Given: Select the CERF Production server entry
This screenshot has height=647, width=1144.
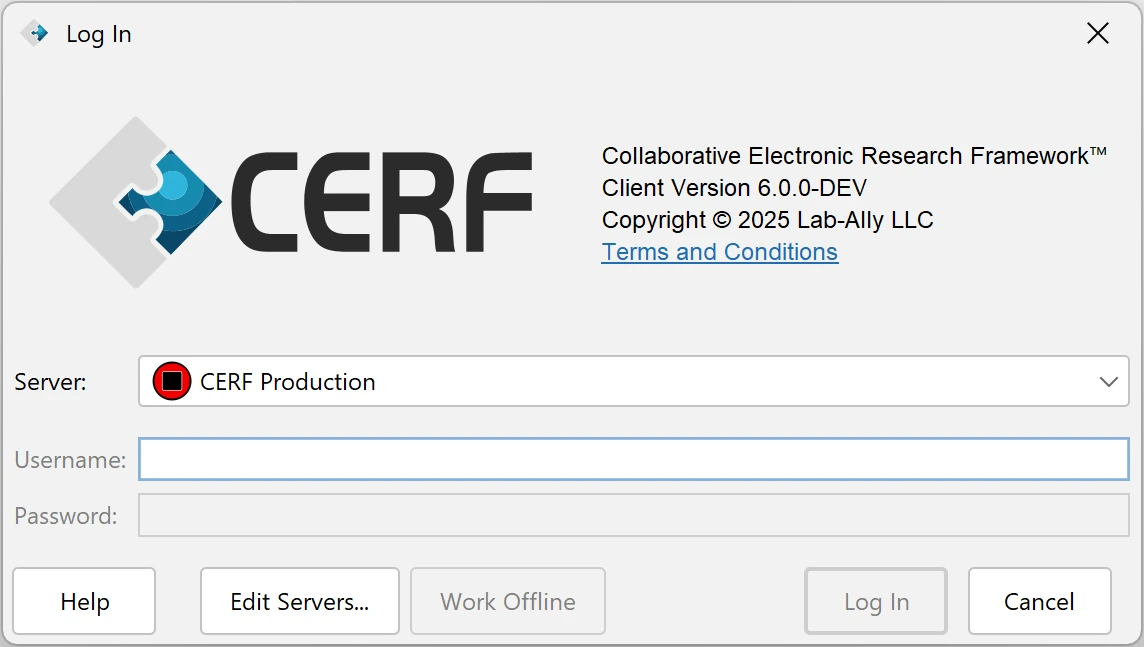Looking at the screenshot, I should tap(288, 382).
